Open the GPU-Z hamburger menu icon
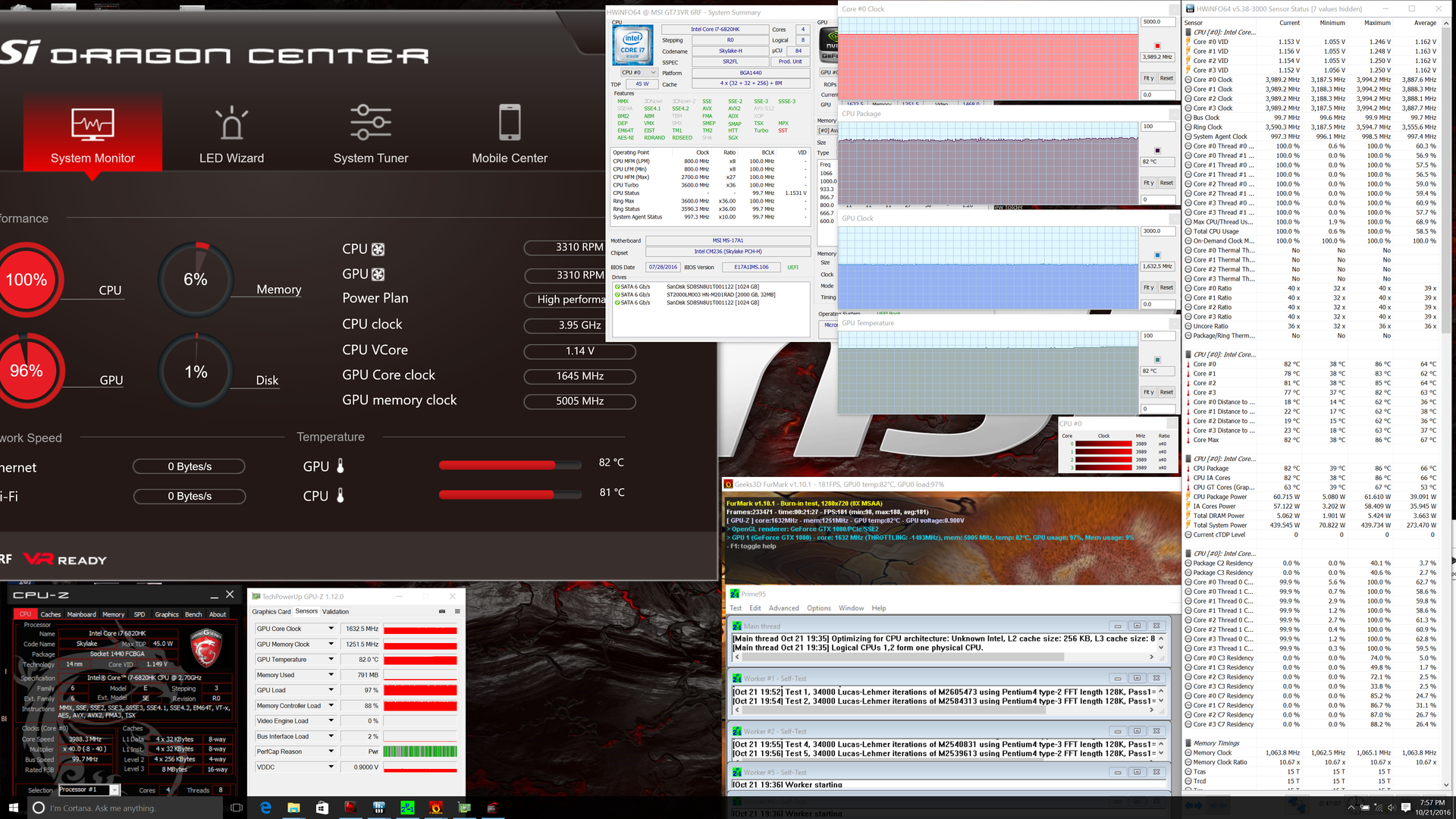The width and height of the screenshot is (1456, 819). [457, 611]
